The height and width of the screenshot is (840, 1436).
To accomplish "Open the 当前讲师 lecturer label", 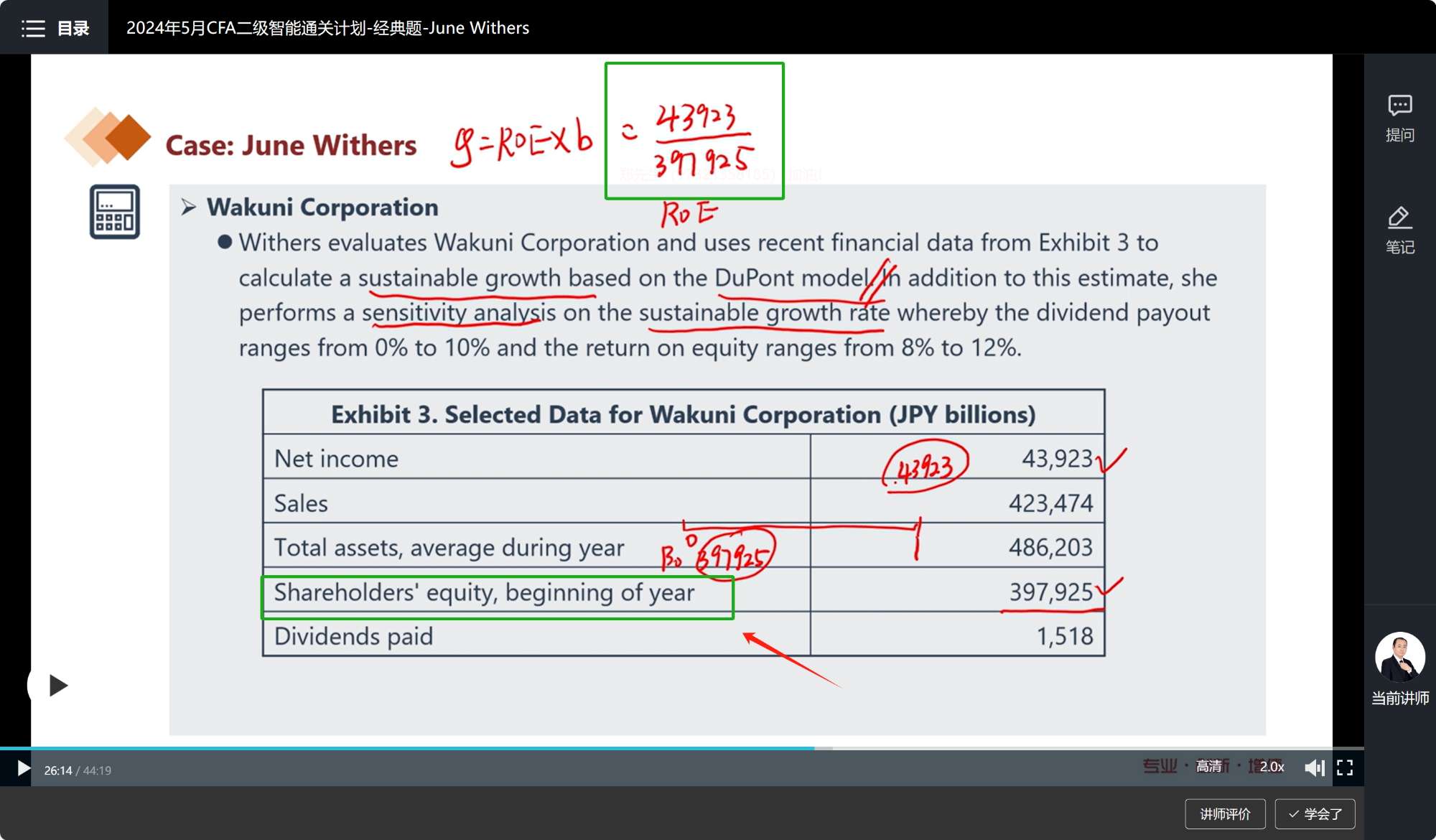I will click(1399, 698).
